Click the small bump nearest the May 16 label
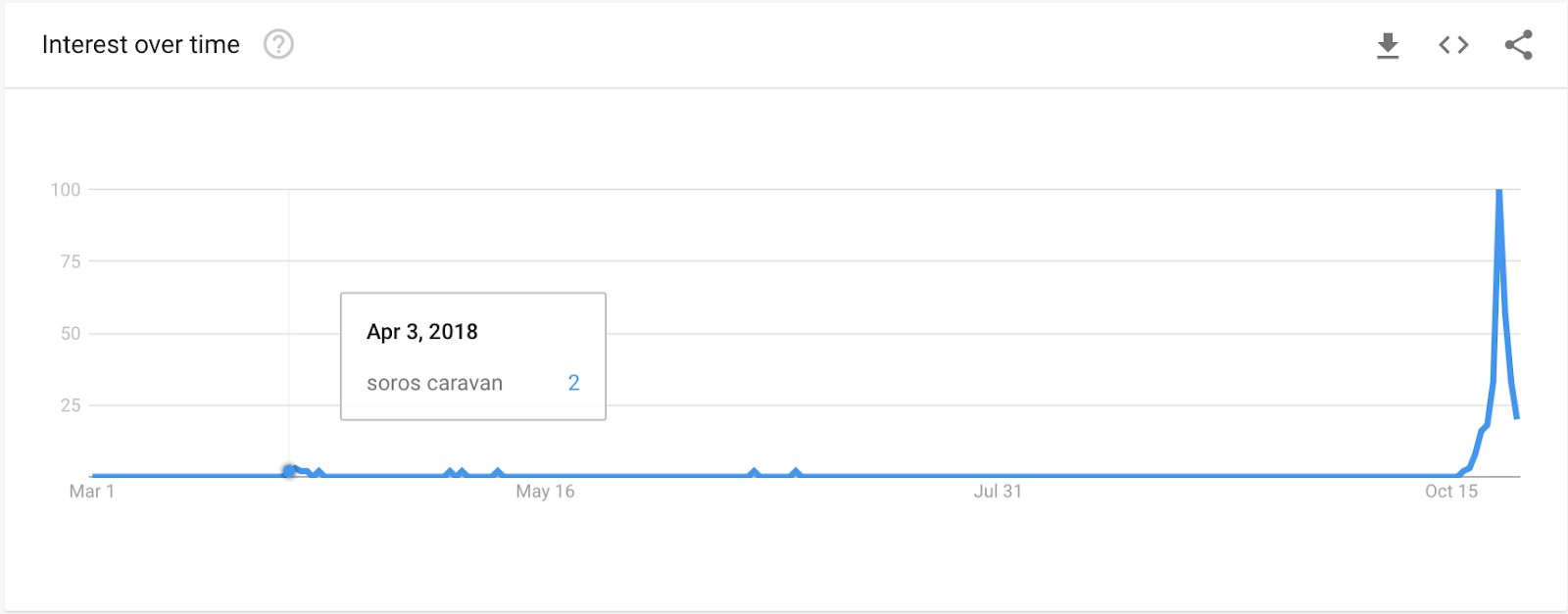The image size is (1568, 614). 498,473
